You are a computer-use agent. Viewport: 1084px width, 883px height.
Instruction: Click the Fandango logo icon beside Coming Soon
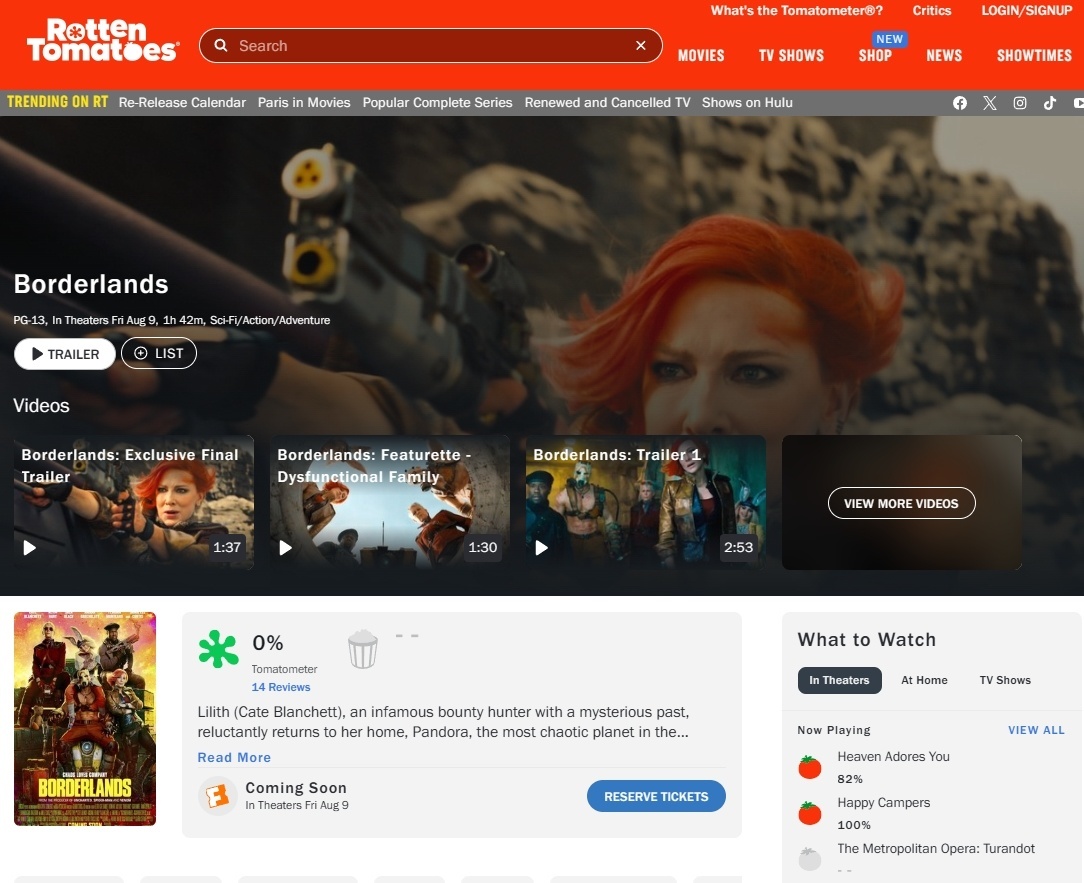pos(217,796)
